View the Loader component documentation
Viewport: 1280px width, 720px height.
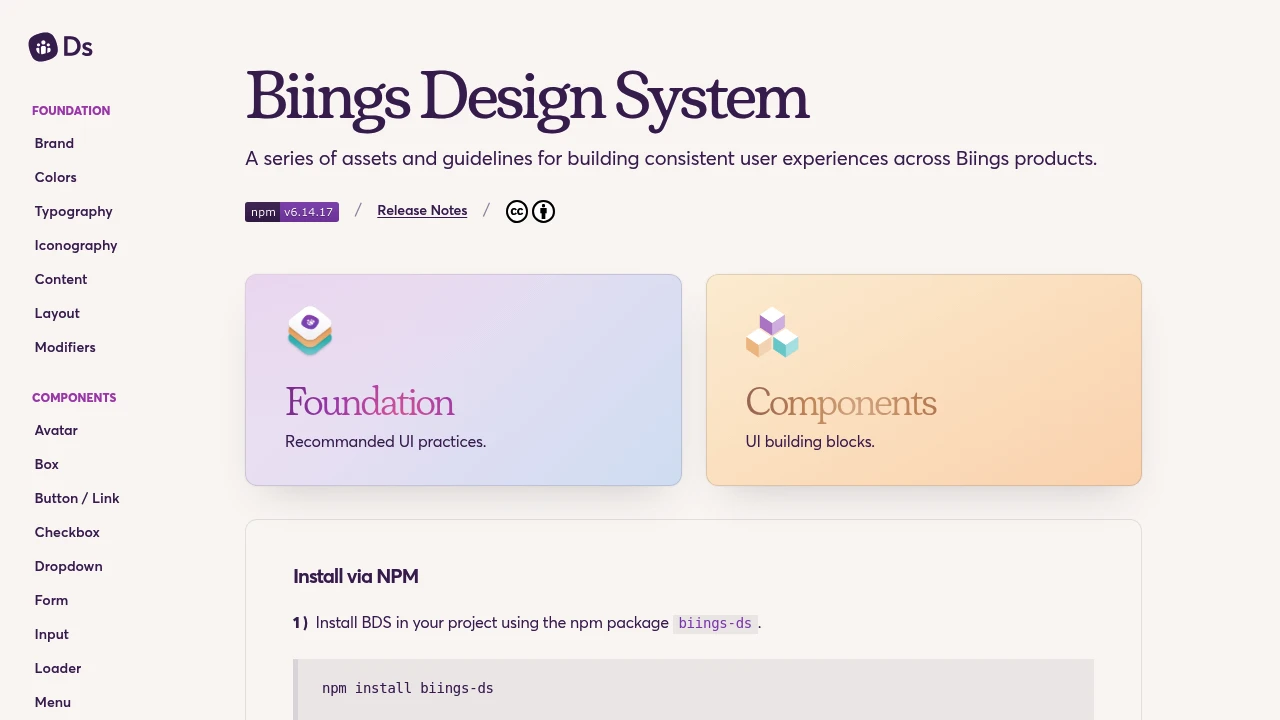(x=58, y=668)
